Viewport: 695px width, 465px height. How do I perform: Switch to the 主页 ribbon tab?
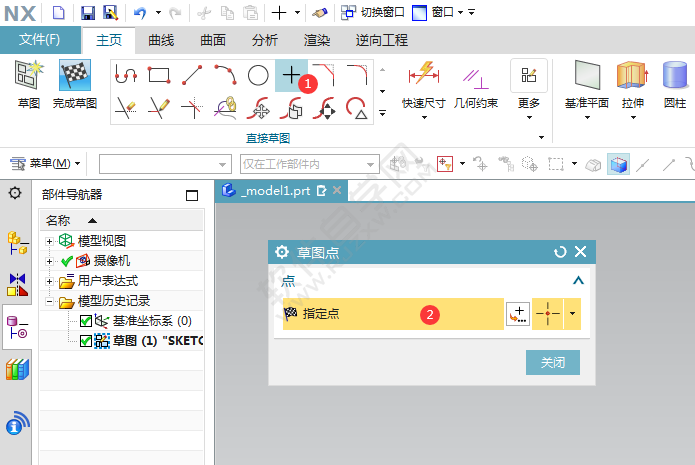[109, 40]
